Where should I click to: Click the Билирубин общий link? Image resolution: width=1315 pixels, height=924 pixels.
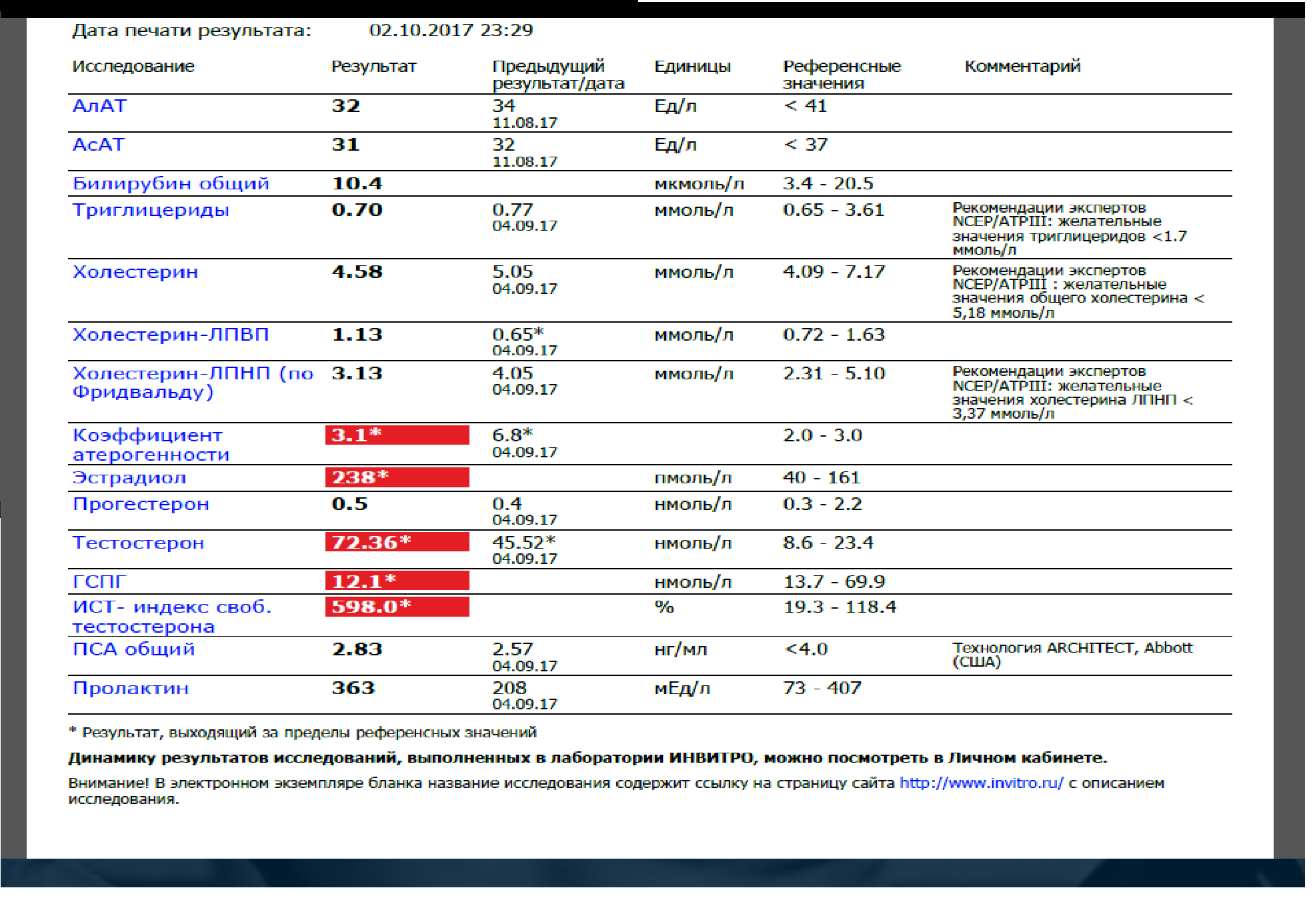[171, 183]
